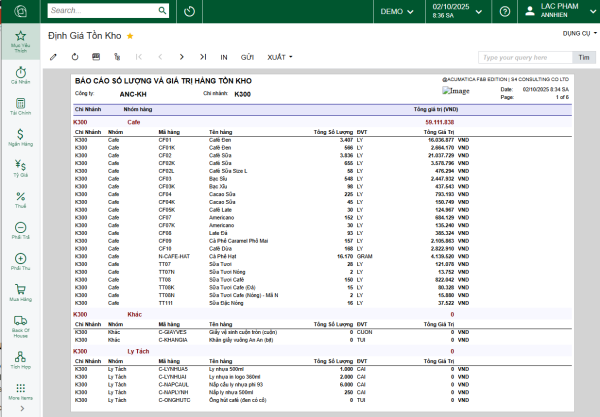
Task: Open the help question mark icon
Action: [x=503, y=11]
